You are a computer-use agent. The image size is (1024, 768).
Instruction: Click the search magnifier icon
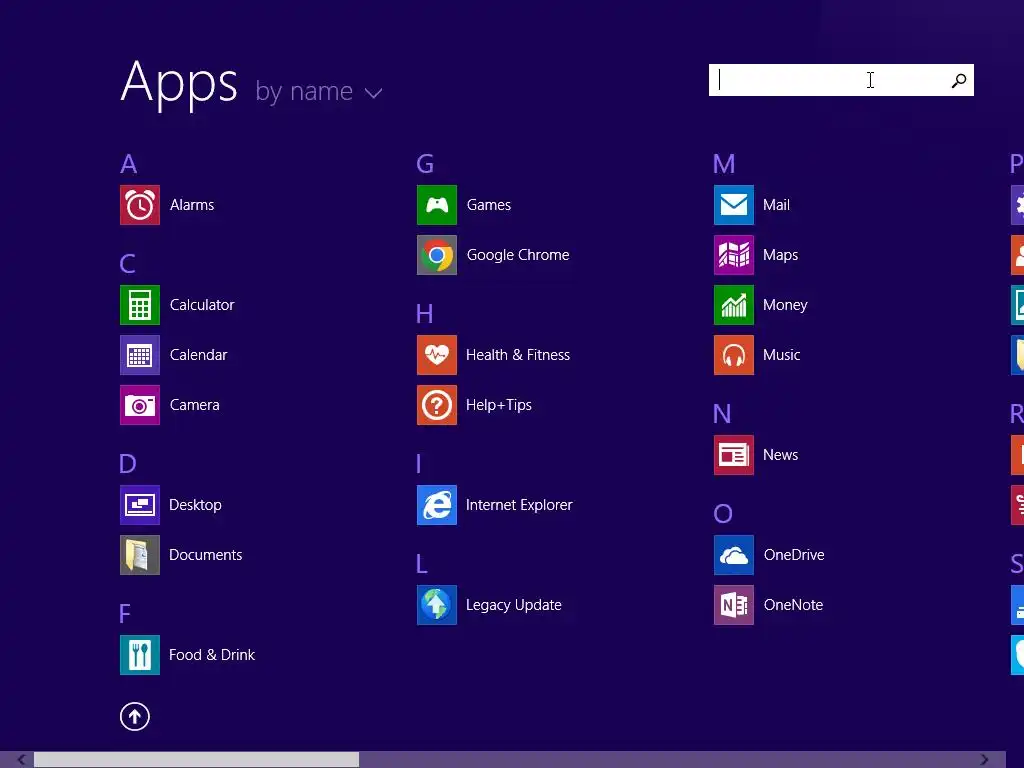pyautogui.click(x=959, y=80)
